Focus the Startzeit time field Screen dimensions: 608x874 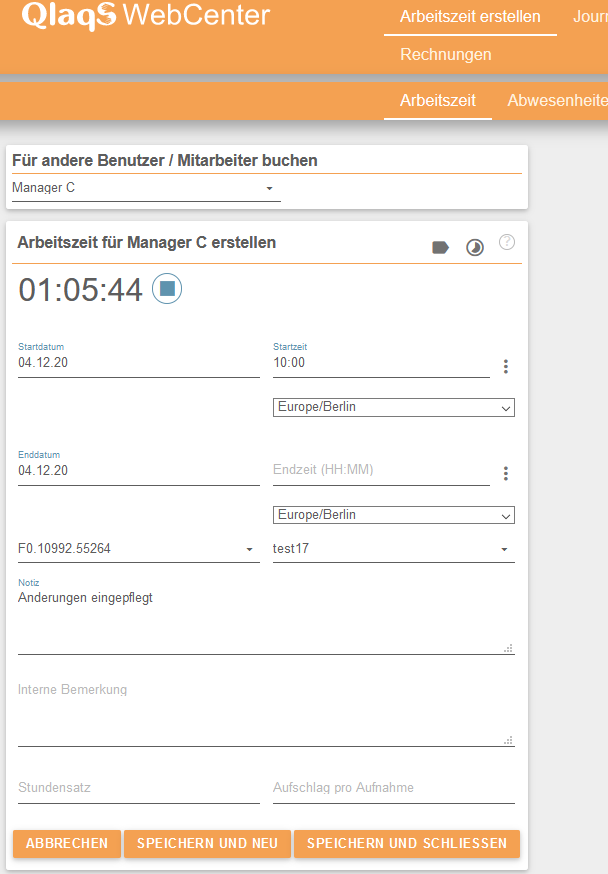point(381,363)
